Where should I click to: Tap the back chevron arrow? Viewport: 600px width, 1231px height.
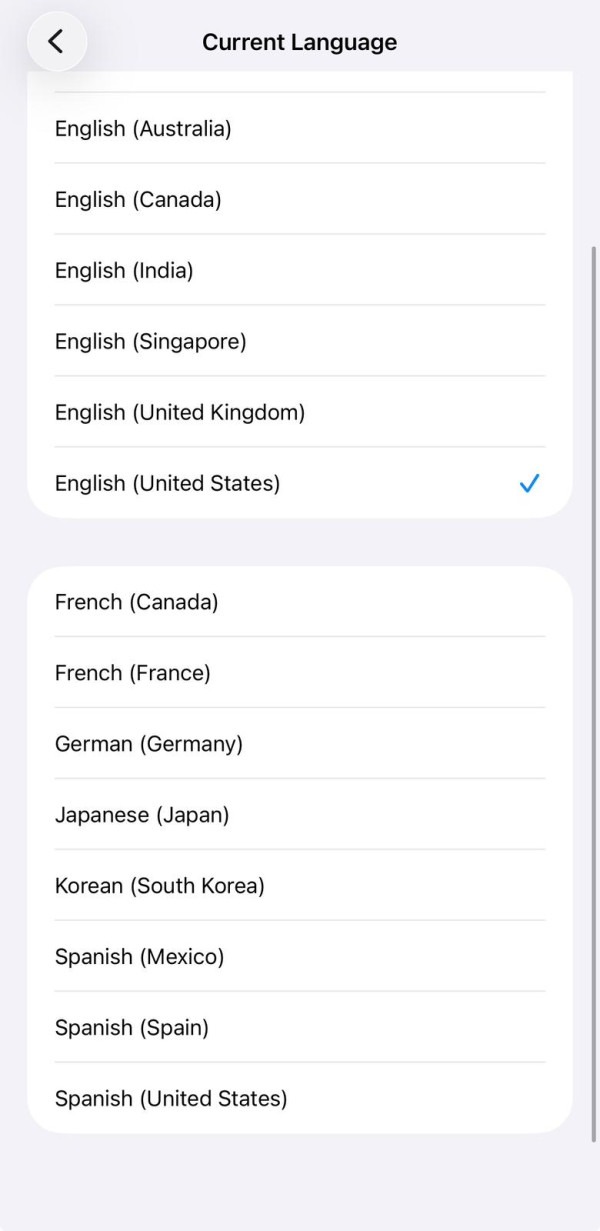57,42
